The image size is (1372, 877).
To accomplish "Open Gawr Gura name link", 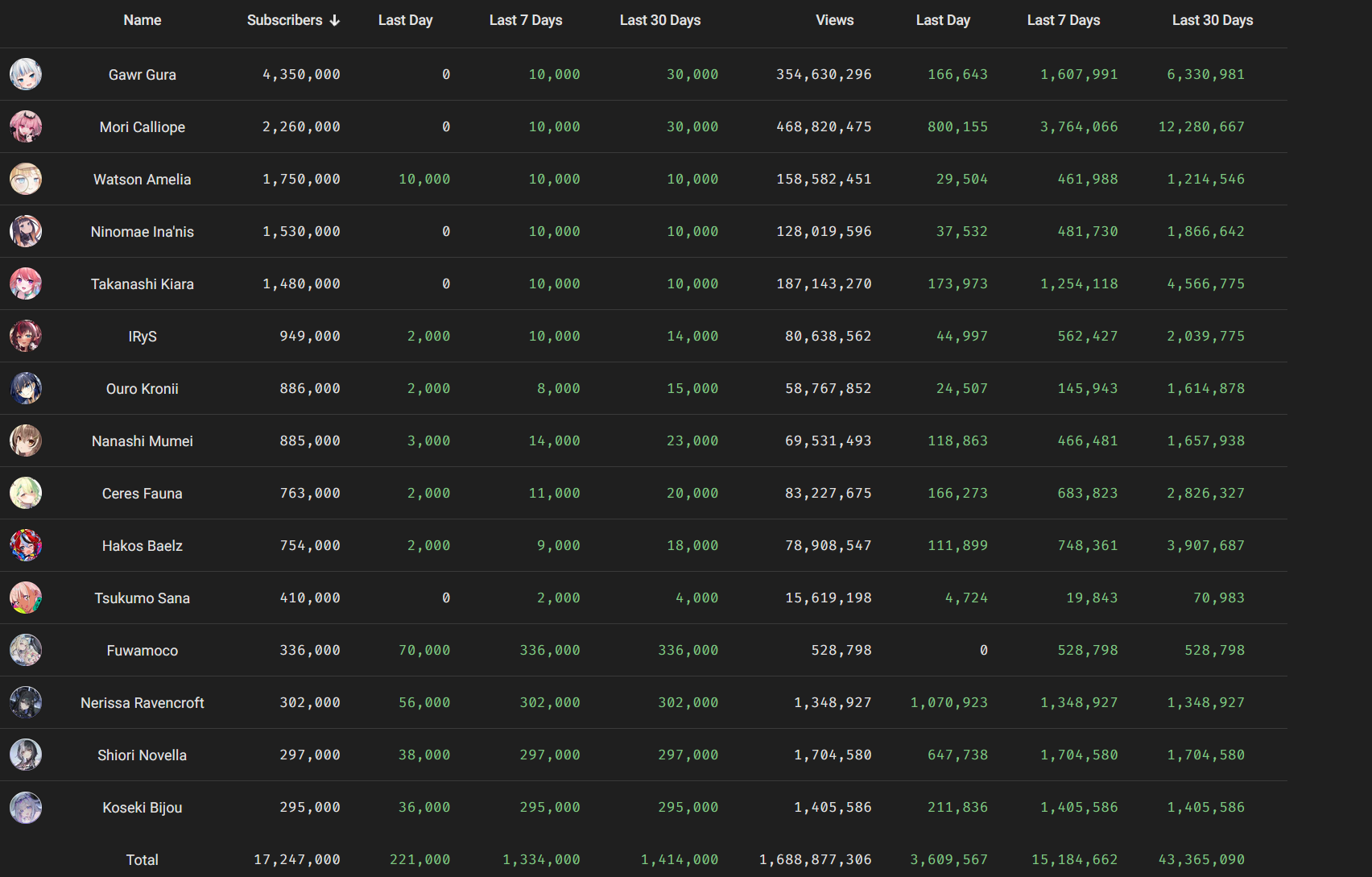I will coord(143,75).
